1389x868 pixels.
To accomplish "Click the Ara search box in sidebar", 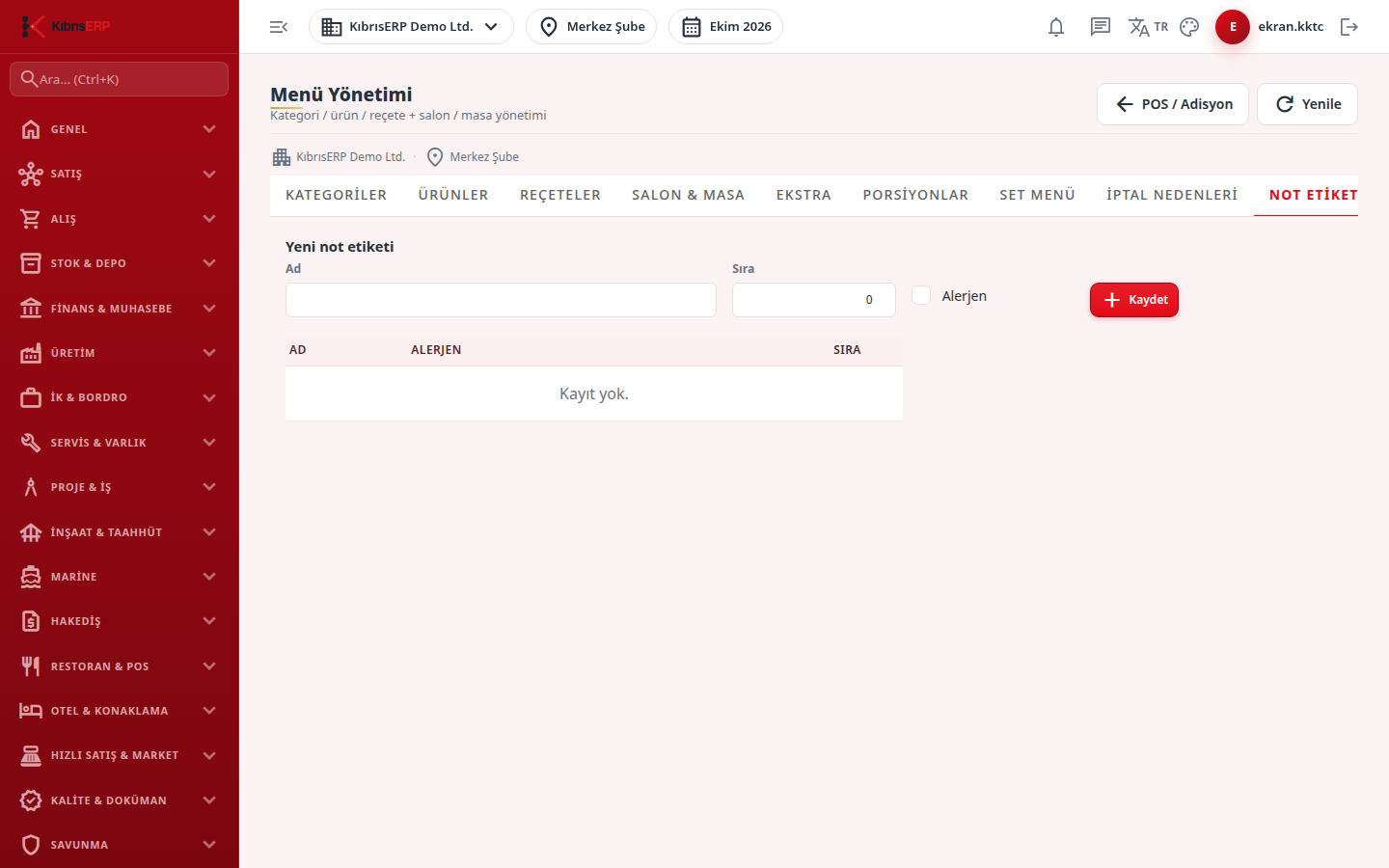I will tap(120, 79).
